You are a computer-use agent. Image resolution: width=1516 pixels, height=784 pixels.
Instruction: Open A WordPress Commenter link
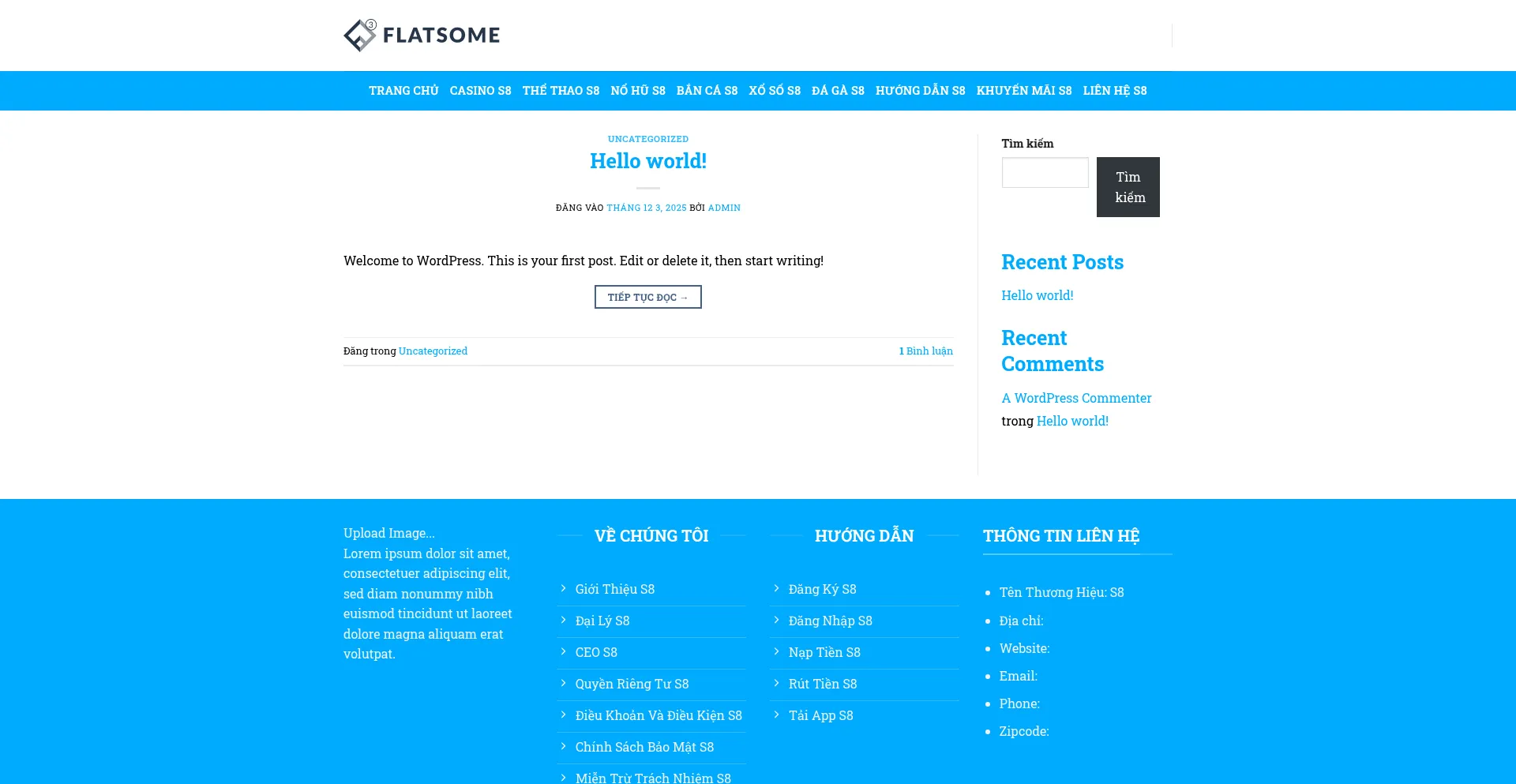click(x=1076, y=398)
